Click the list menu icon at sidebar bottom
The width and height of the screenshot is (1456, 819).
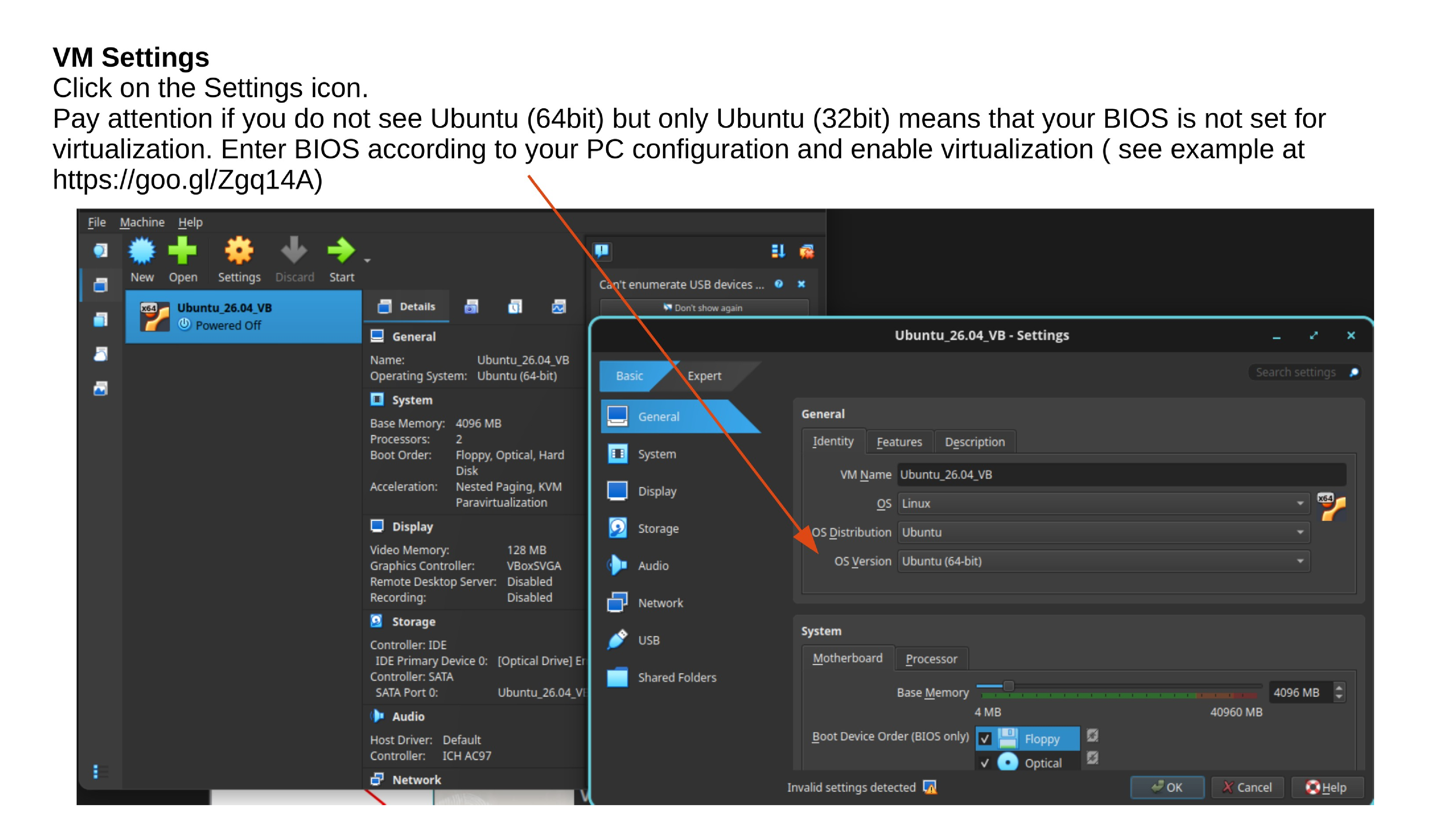point(100,771)
